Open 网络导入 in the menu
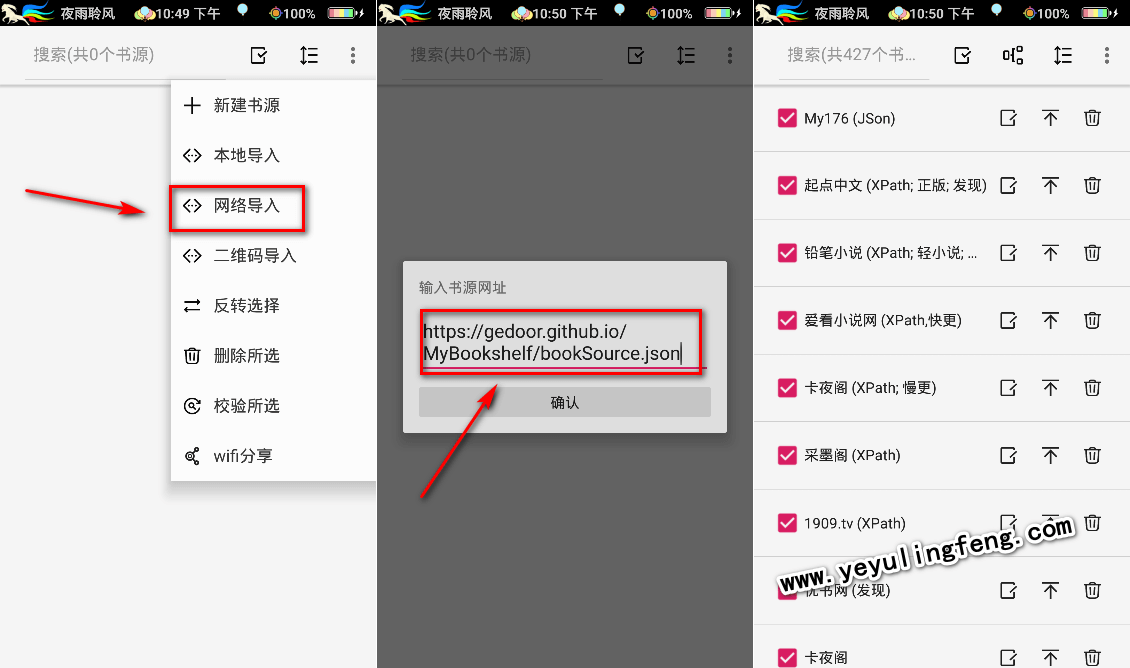 (x=273, y=206)
